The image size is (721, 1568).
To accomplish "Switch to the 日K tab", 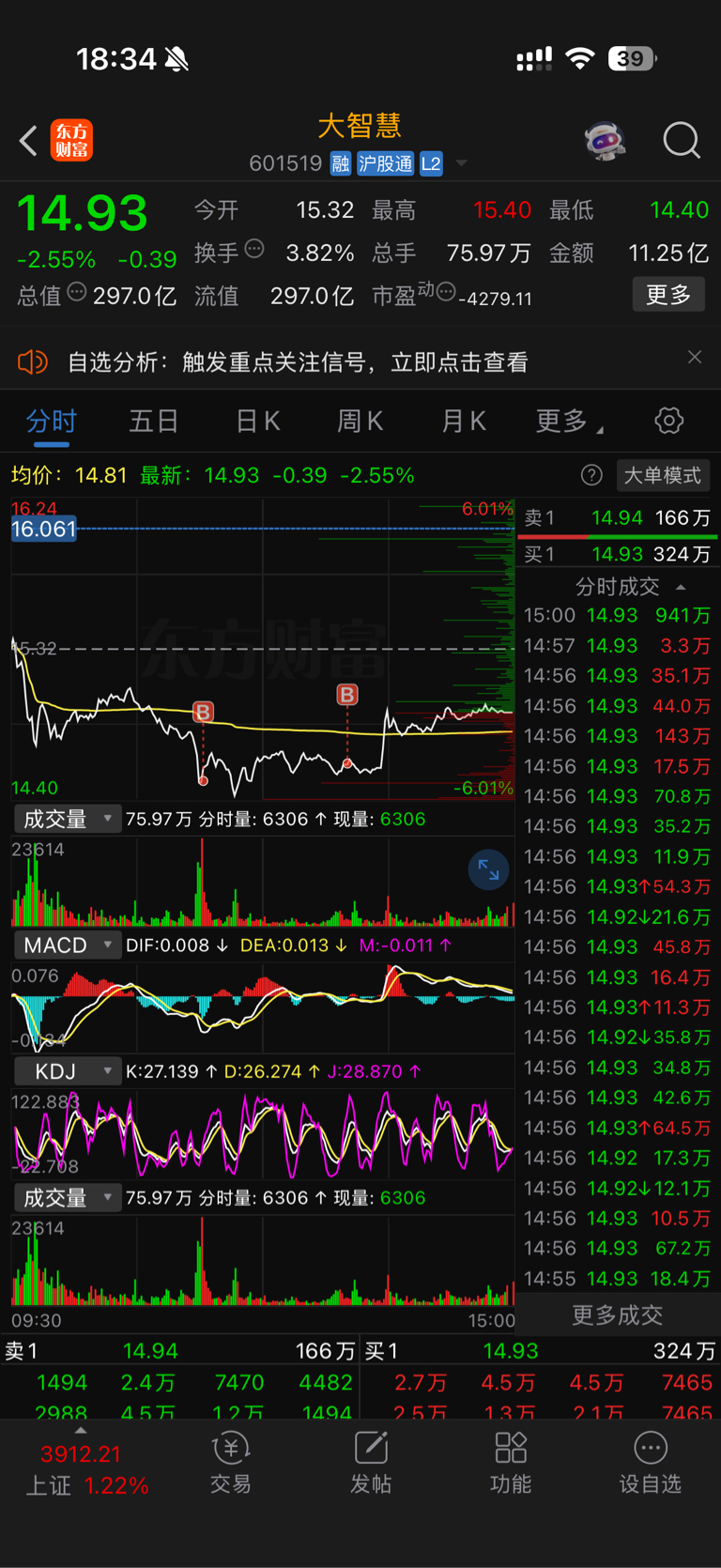I will pyautogui.click(x=257, y=421).
